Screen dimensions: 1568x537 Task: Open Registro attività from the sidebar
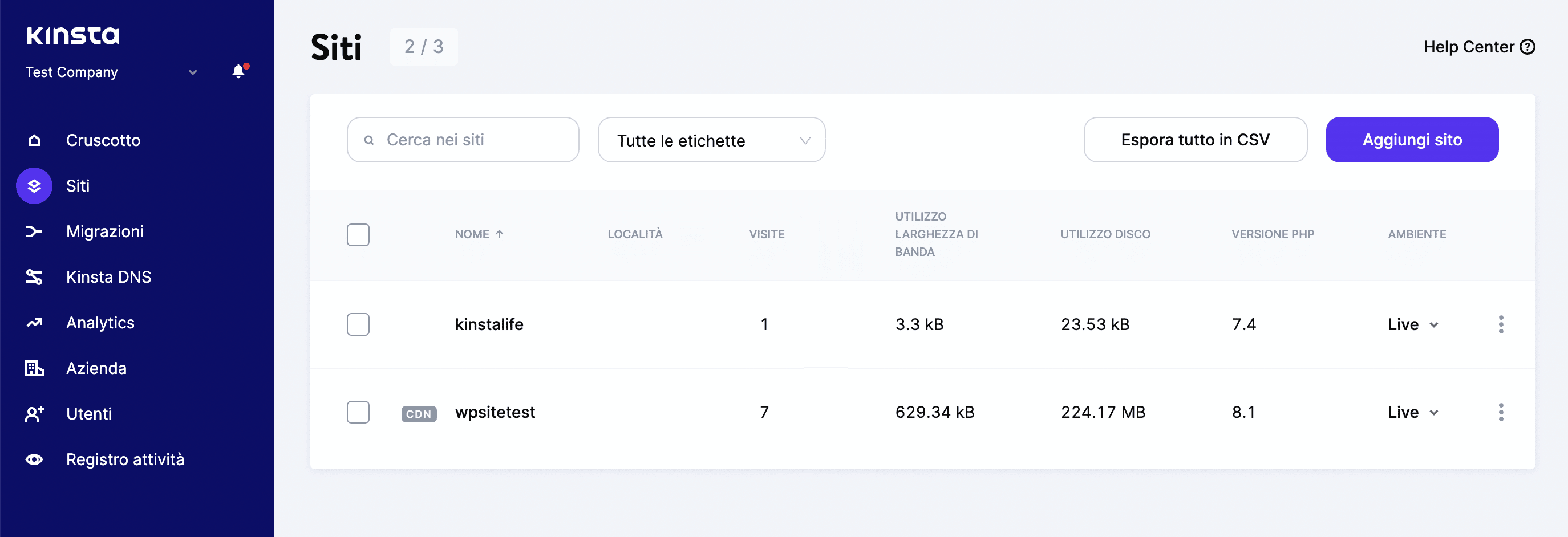34,459
